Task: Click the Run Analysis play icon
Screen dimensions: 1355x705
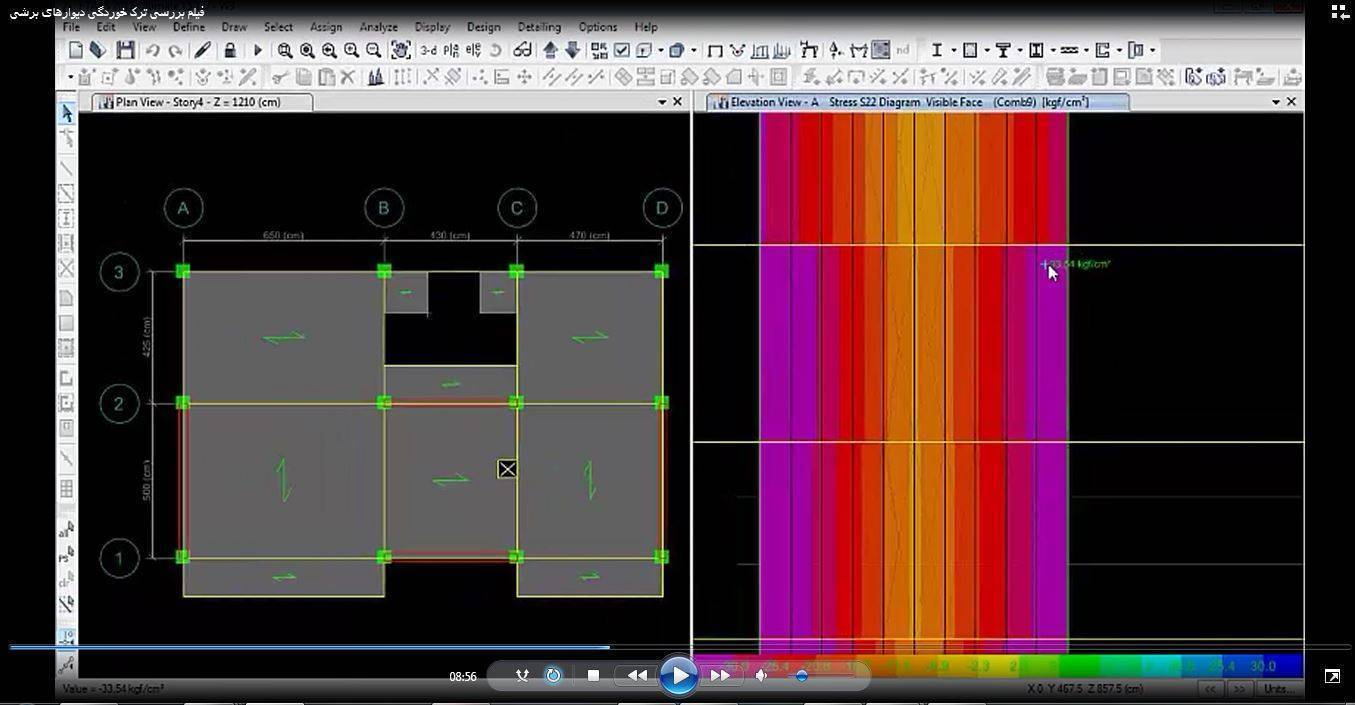Action: click(258, 50)
